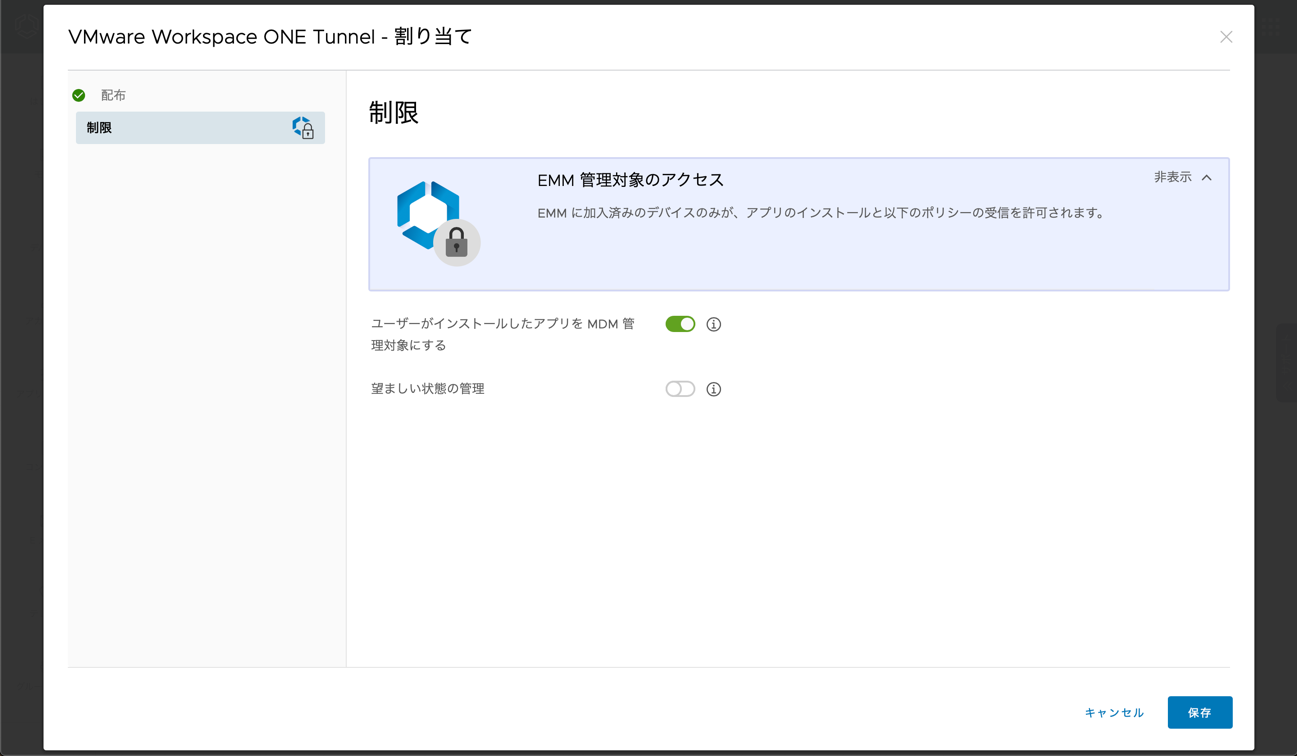Open info icon for 望ましい状態の管理

713,389
